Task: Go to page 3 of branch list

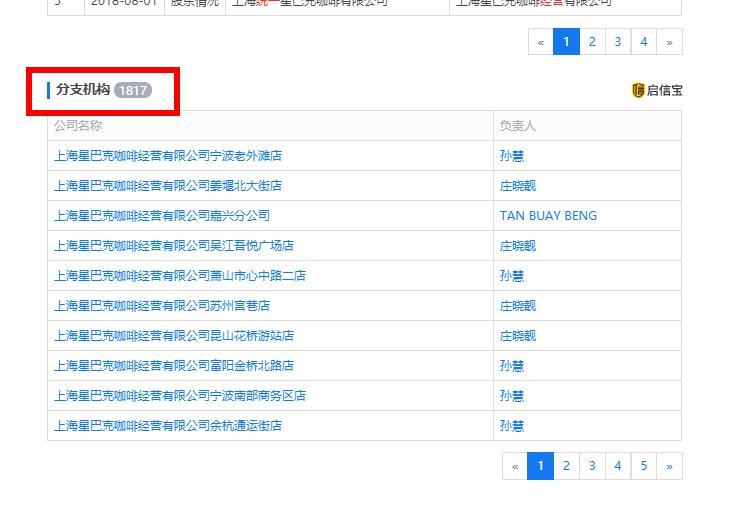Action: tap(592, 466)
